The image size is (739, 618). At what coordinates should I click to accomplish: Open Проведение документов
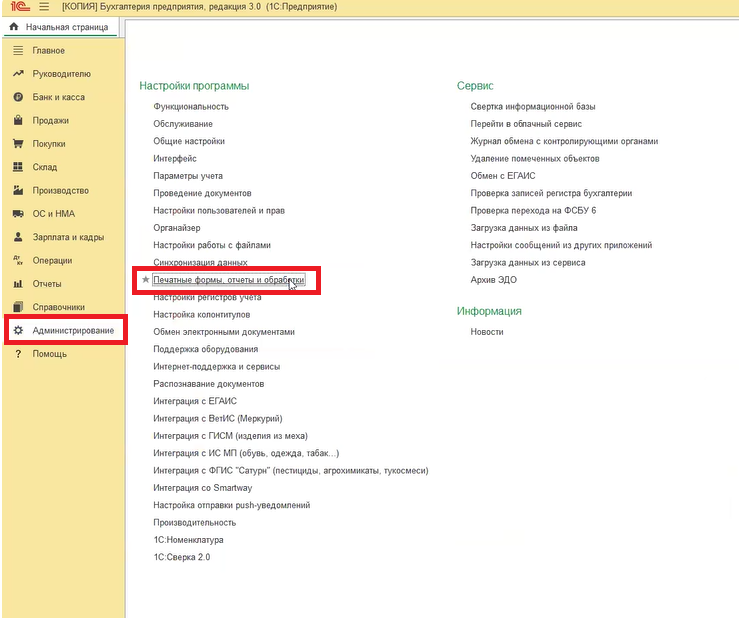click(x=202, y=193)
